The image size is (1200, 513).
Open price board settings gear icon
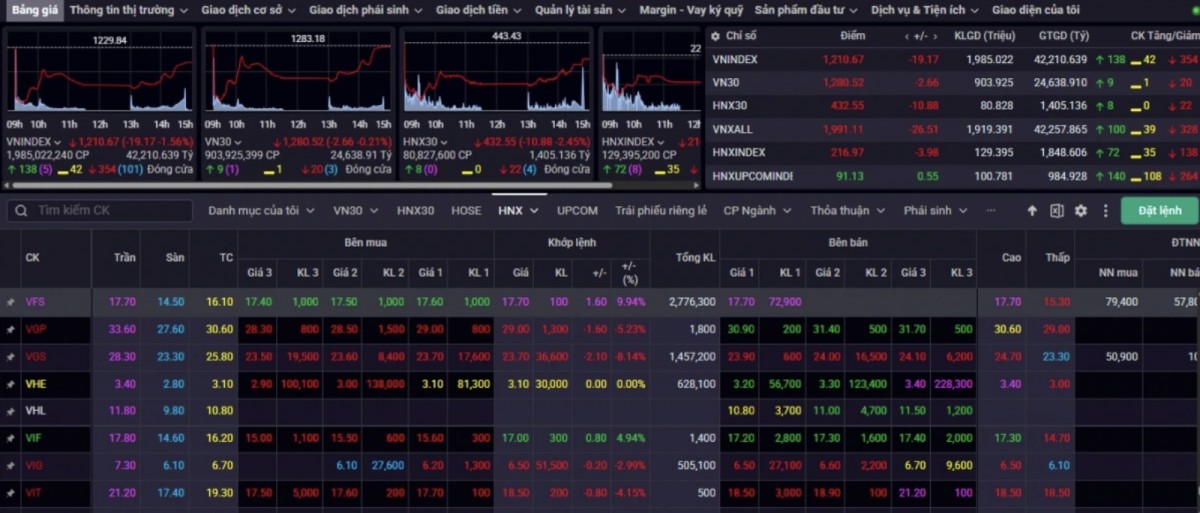tap(1081, 211)
